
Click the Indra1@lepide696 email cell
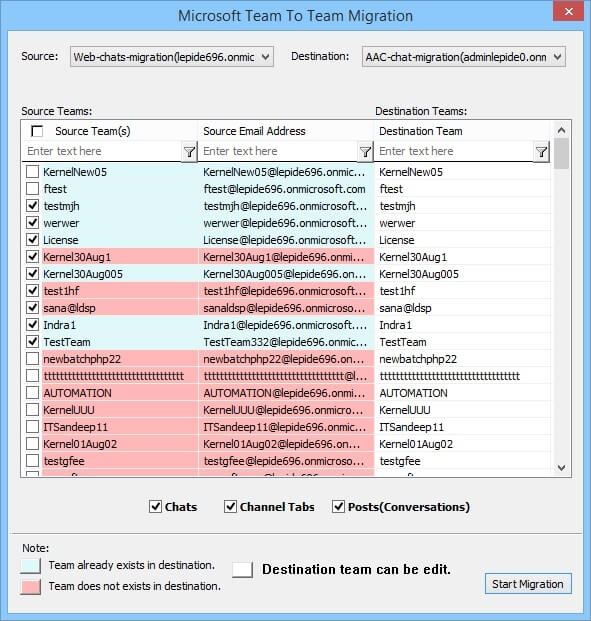coord(286,325)
